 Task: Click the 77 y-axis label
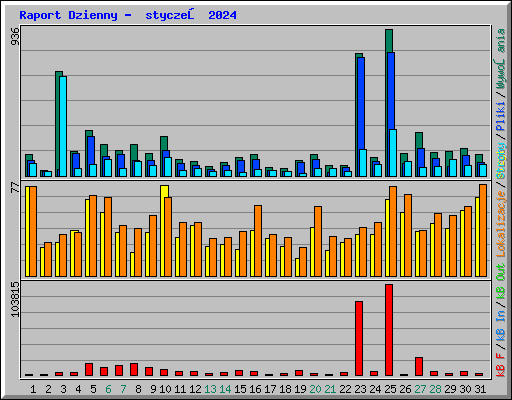tap(15, 187)
